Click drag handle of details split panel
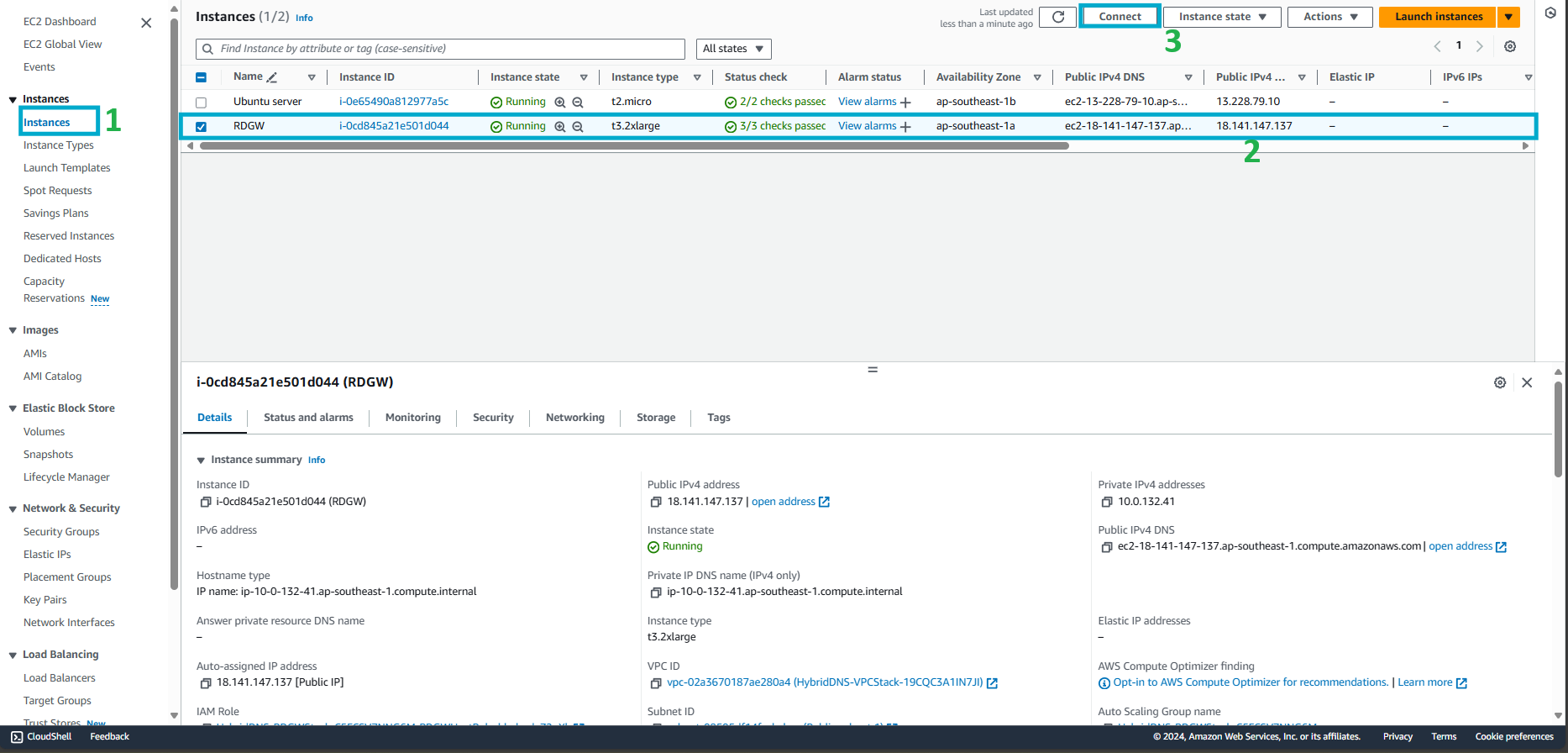This screenshot has height=753, width=1568. (x=873, y=370)
